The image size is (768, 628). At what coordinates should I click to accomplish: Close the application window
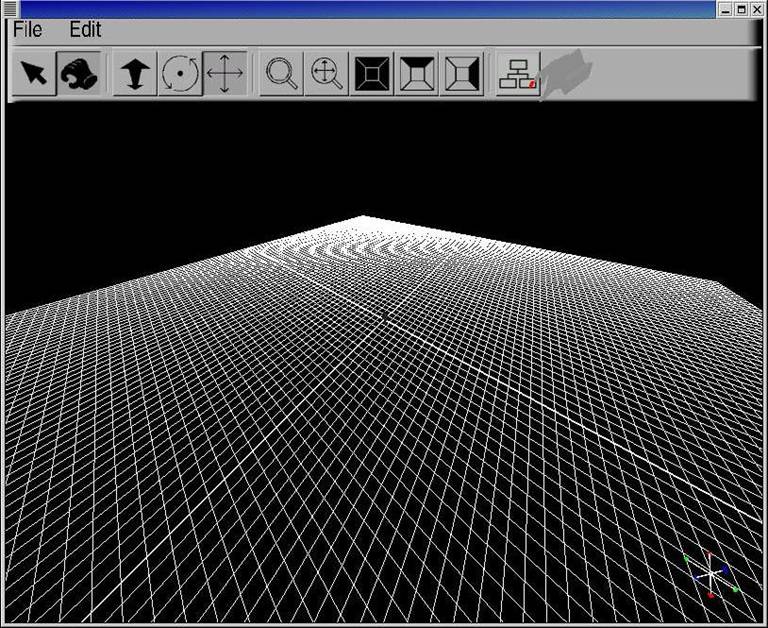click(757, 9)
